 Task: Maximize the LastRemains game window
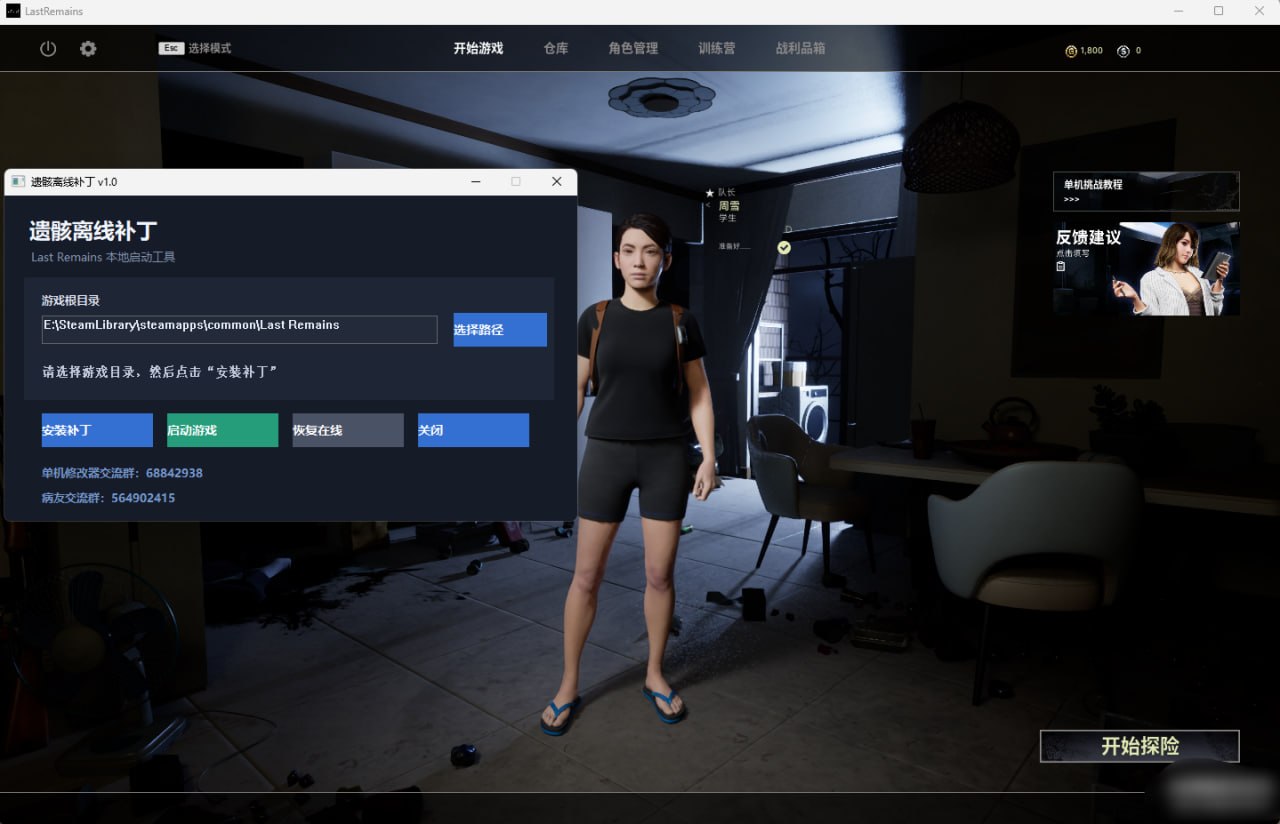[1218, 11]
